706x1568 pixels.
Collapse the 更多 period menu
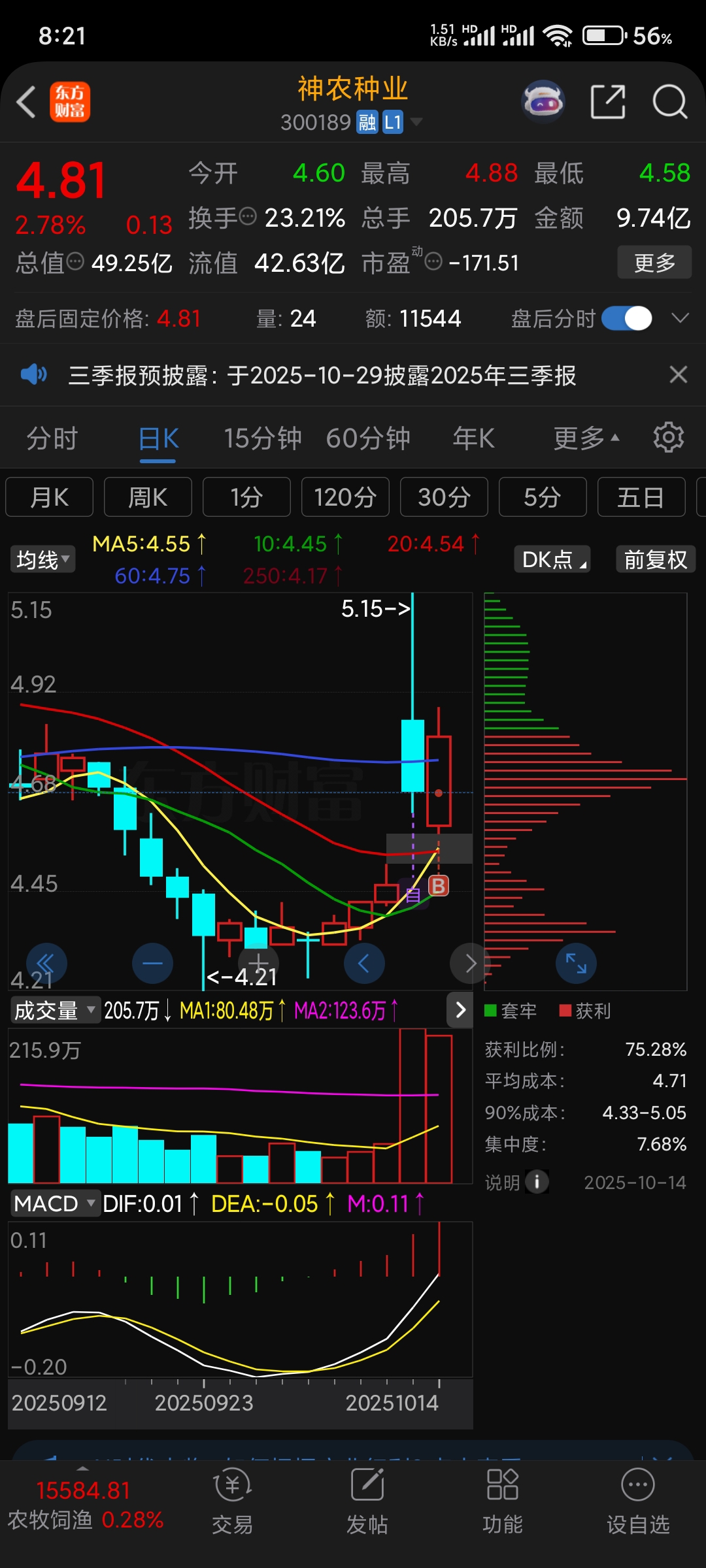tap(586, 438)
